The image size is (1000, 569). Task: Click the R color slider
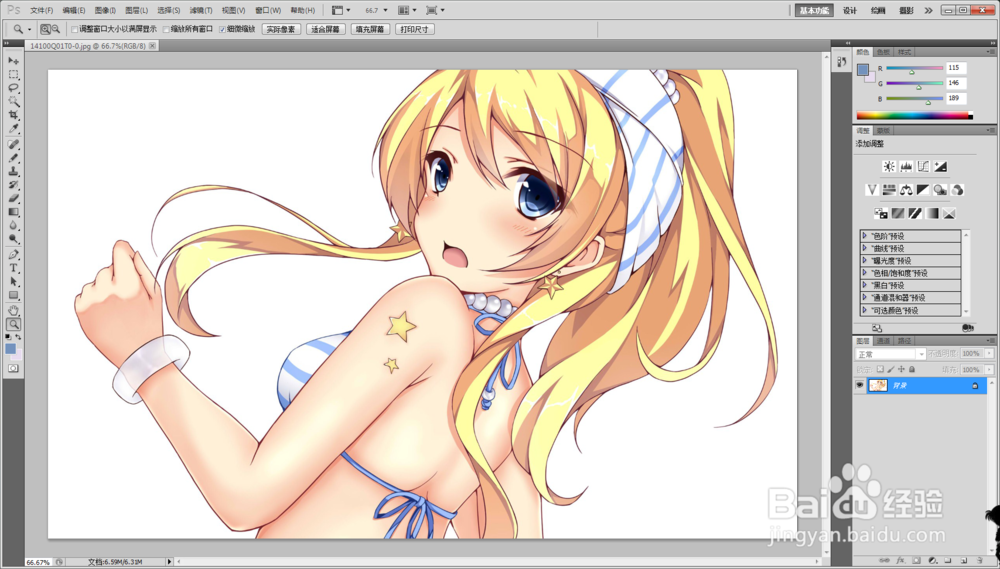click(914, 68)
